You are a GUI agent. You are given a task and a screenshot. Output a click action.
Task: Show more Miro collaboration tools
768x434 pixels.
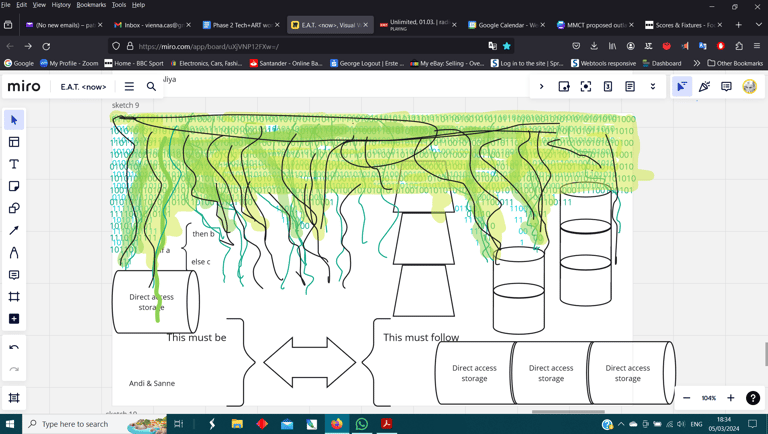[x=652, y=87]
